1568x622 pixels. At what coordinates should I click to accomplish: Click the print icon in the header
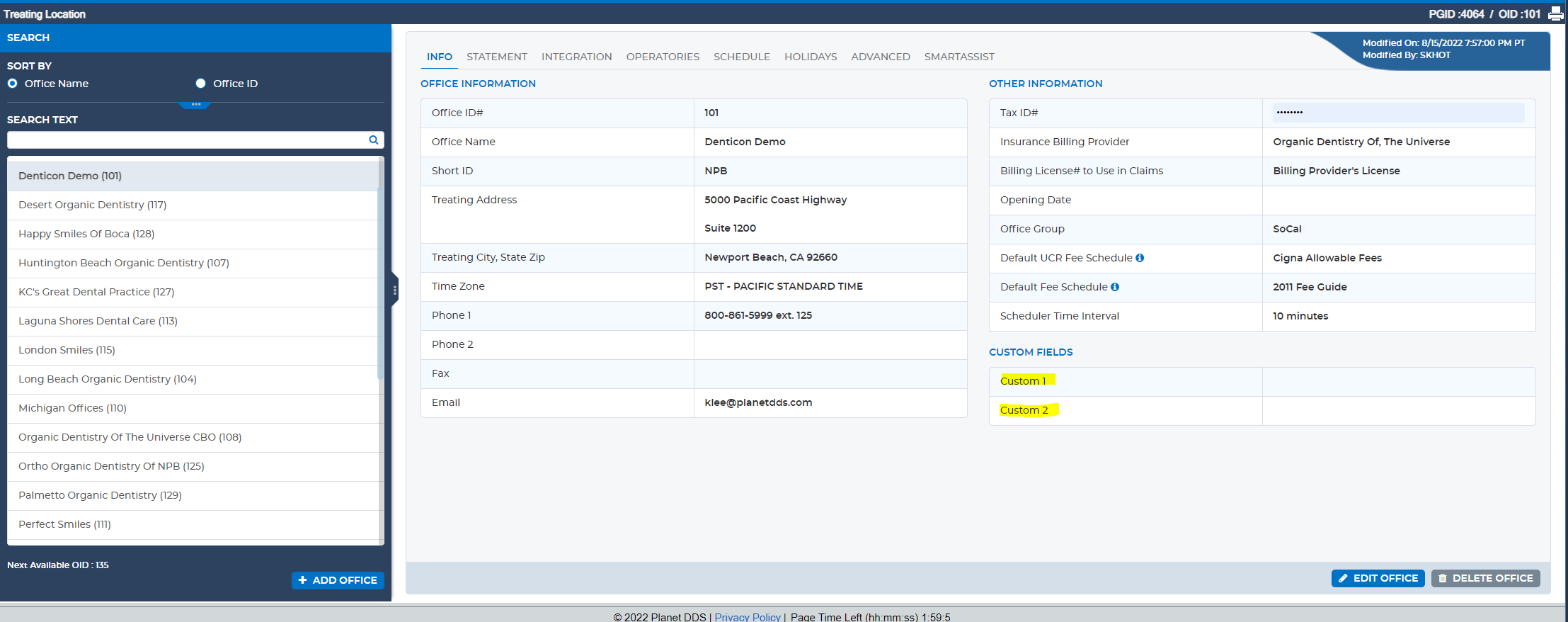click(x=1555, y=13)
